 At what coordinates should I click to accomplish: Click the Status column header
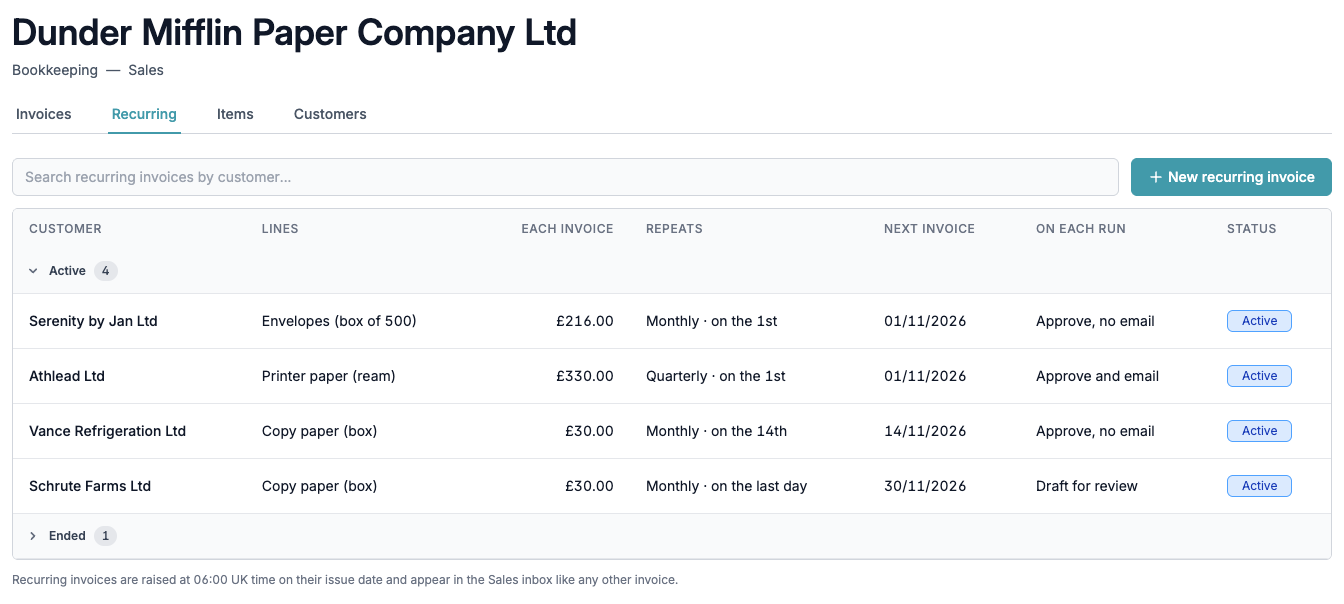point(1252,229)
